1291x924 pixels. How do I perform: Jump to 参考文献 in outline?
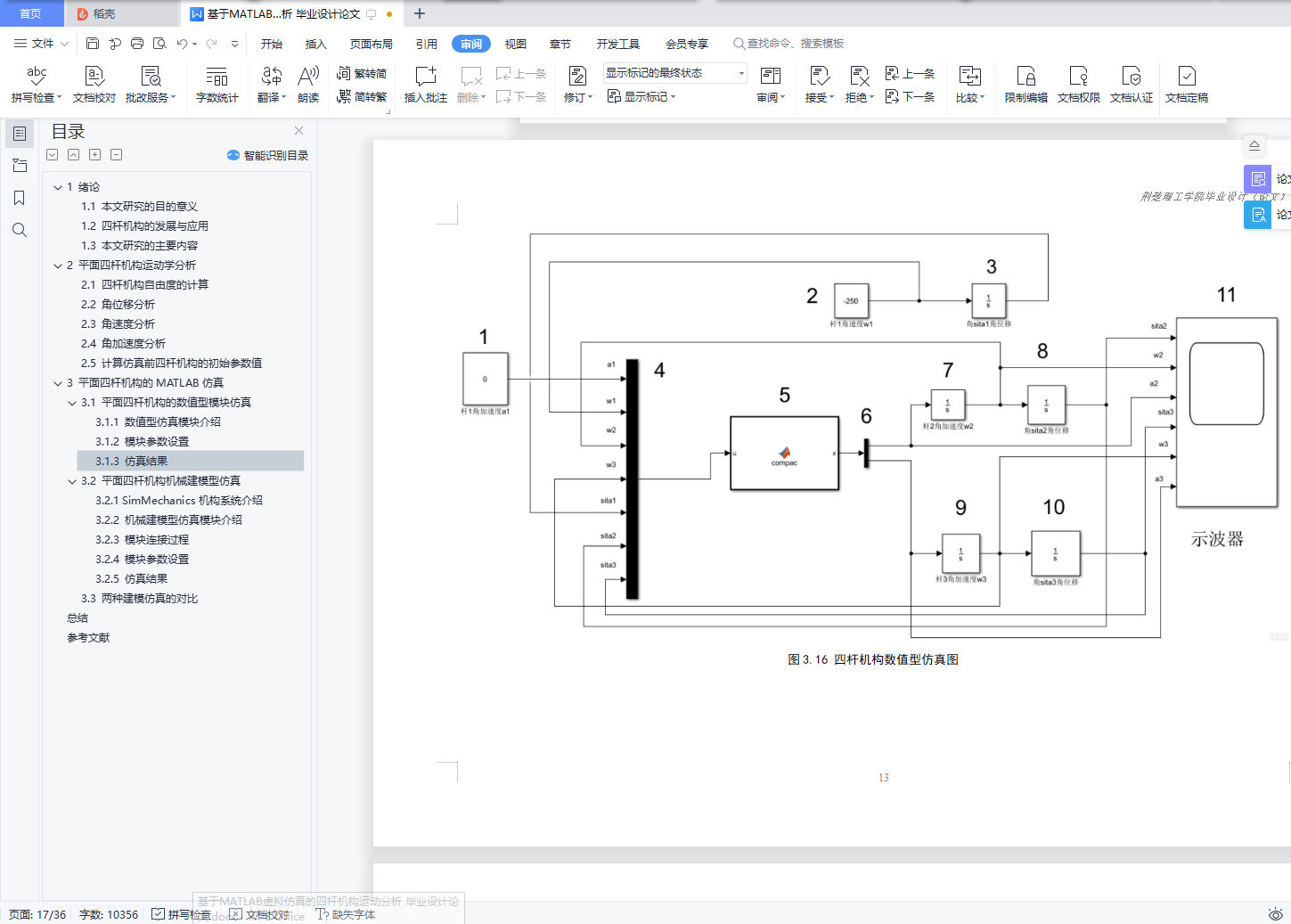88,638
